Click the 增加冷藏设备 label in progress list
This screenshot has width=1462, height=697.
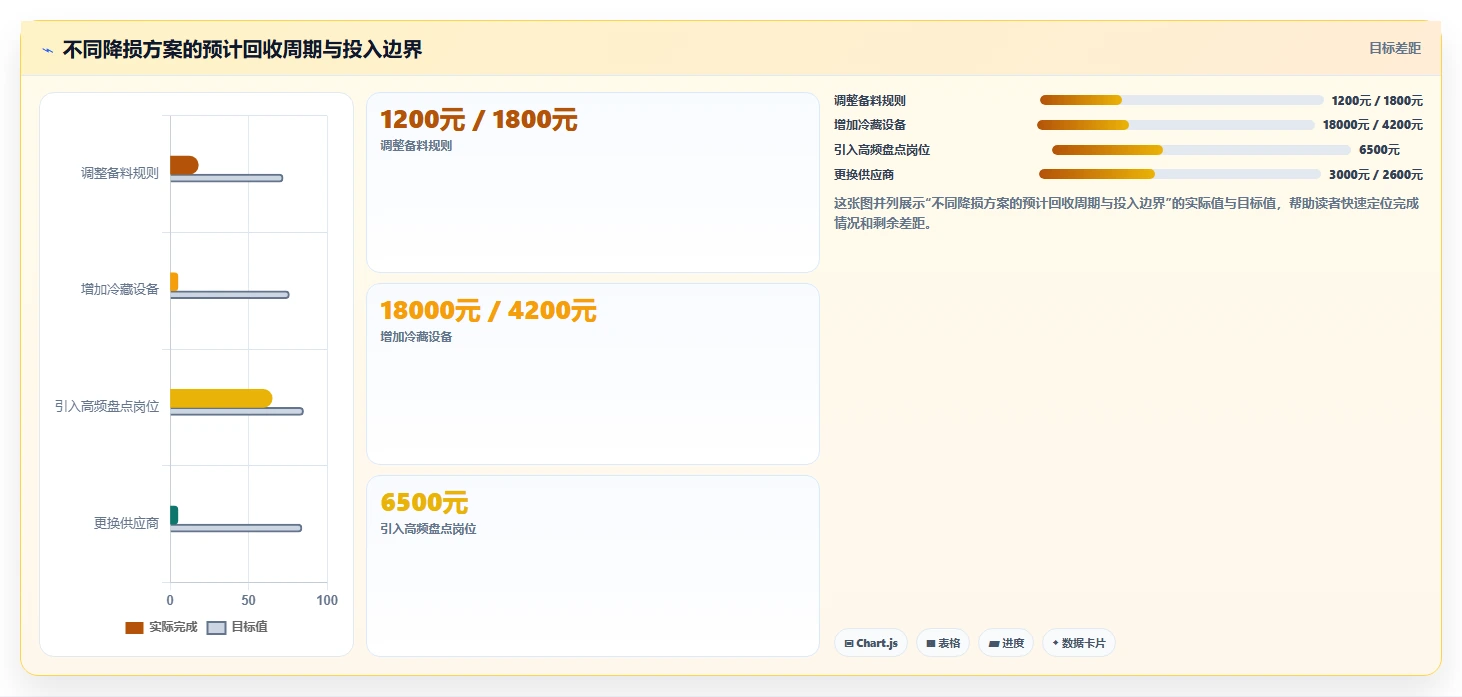point(870,125)
